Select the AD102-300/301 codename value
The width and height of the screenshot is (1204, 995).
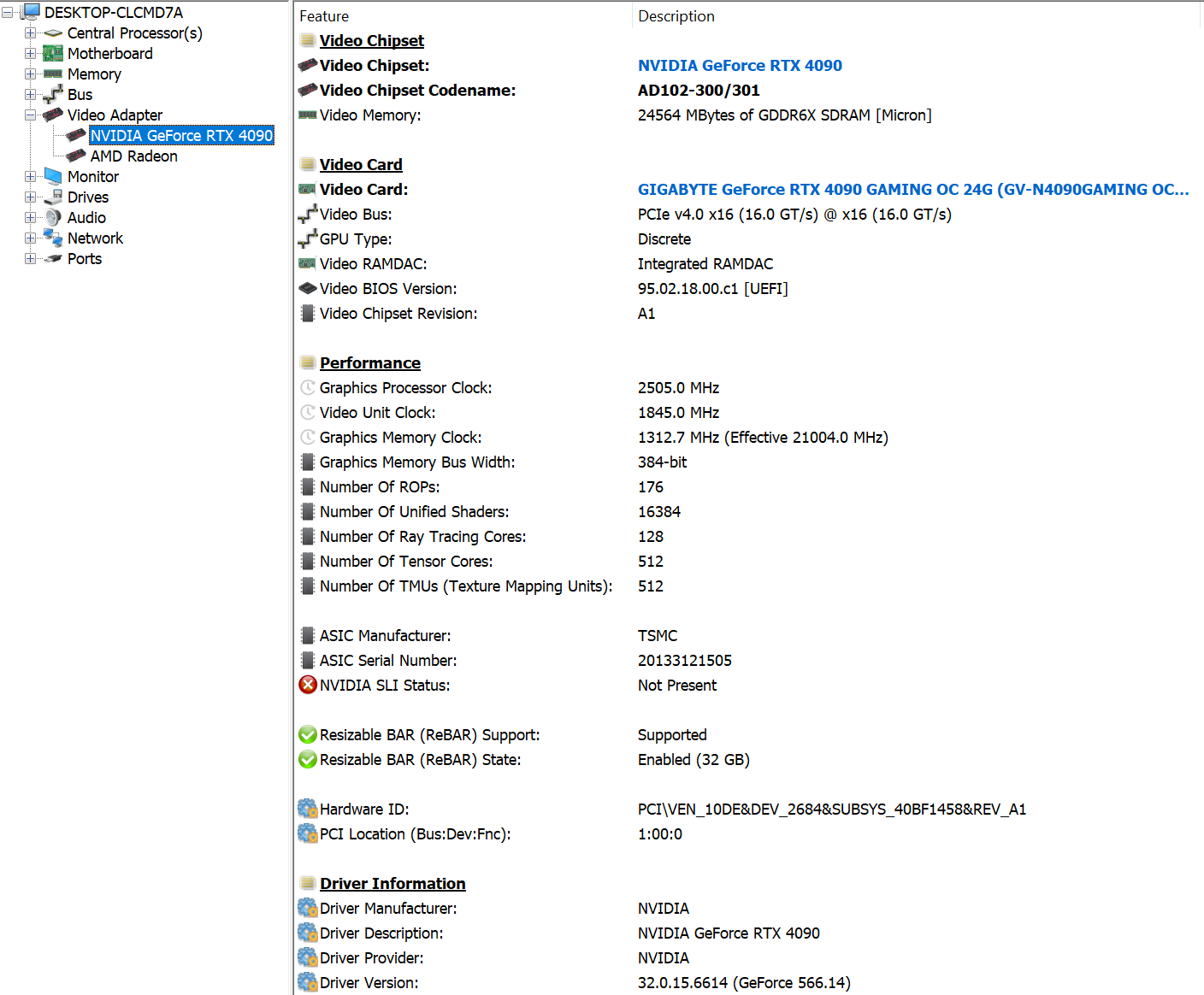[x=699, y=91]
